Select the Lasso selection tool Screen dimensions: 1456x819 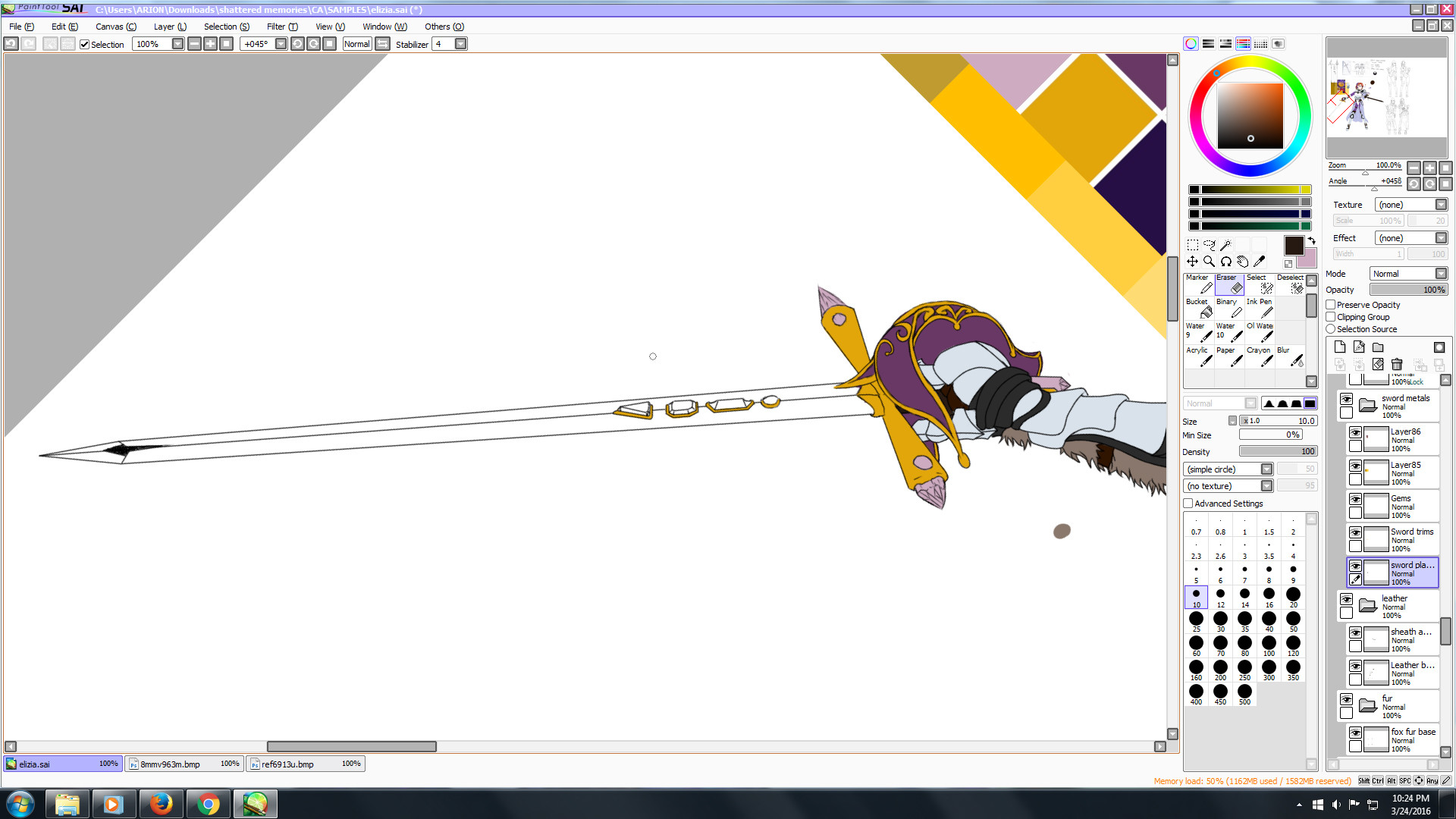[x=1209, y=245]
